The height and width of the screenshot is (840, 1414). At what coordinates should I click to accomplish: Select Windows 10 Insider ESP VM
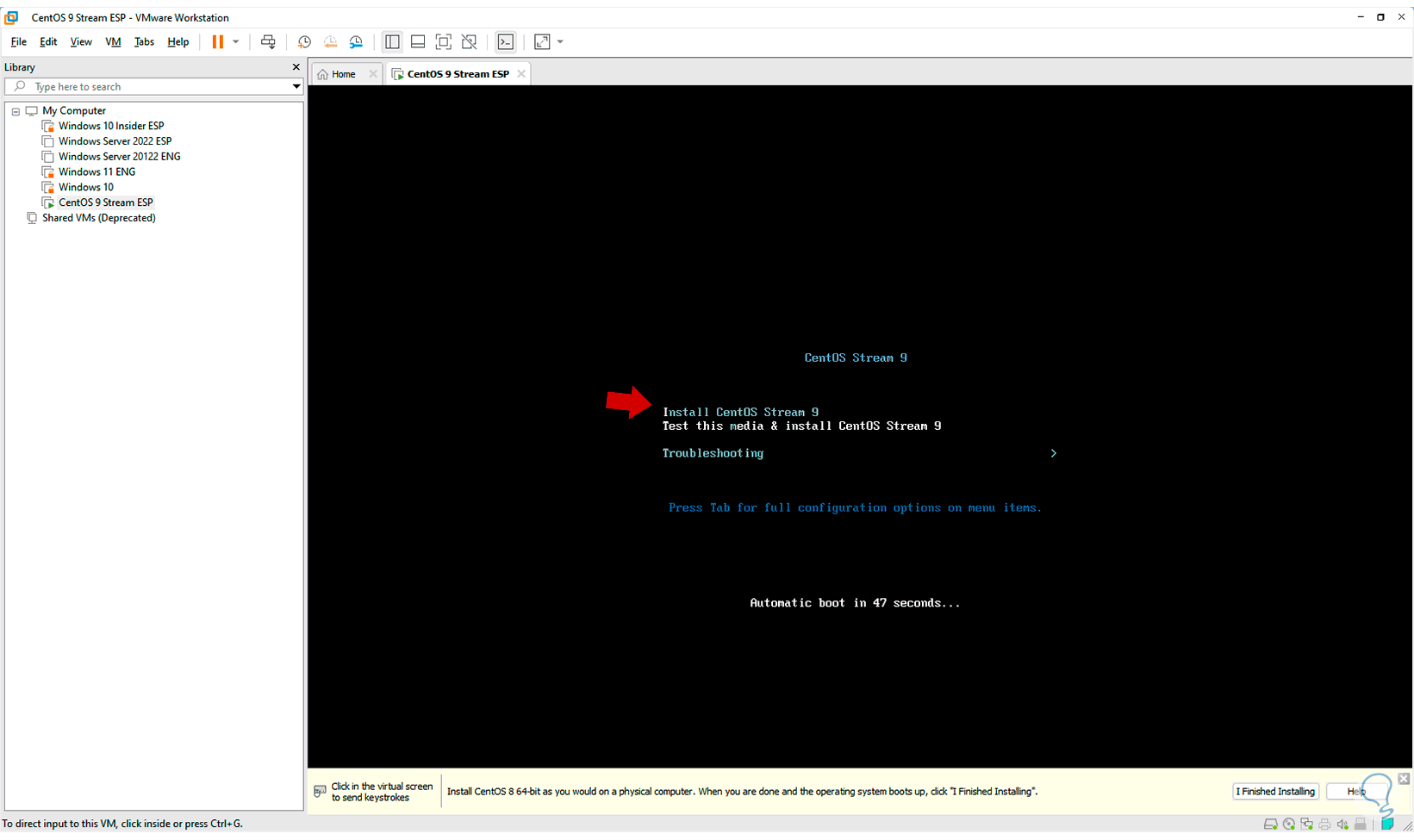[111, 126]
